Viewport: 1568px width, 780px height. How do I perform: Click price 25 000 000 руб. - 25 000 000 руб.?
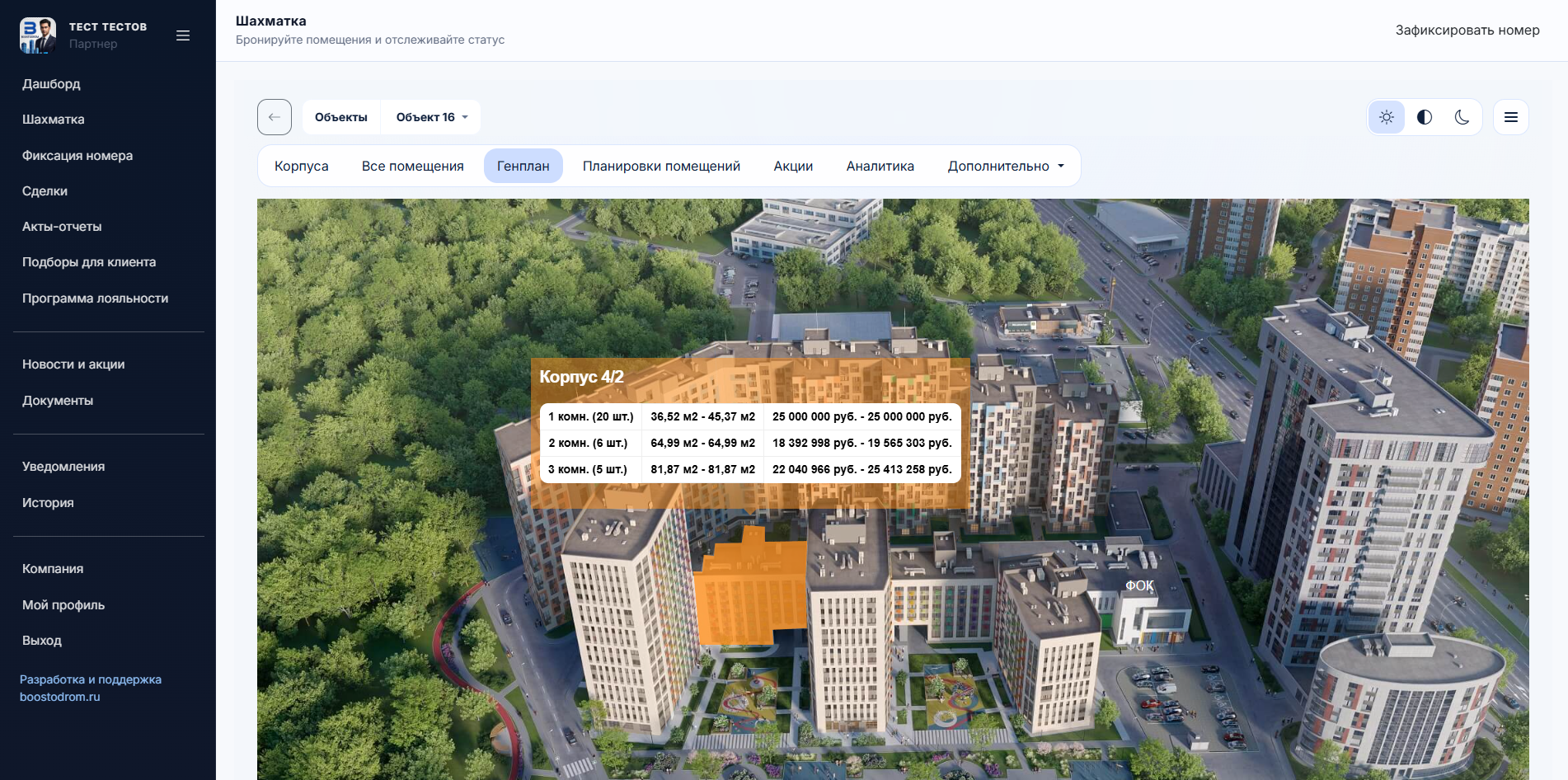[x=861, y=416]
